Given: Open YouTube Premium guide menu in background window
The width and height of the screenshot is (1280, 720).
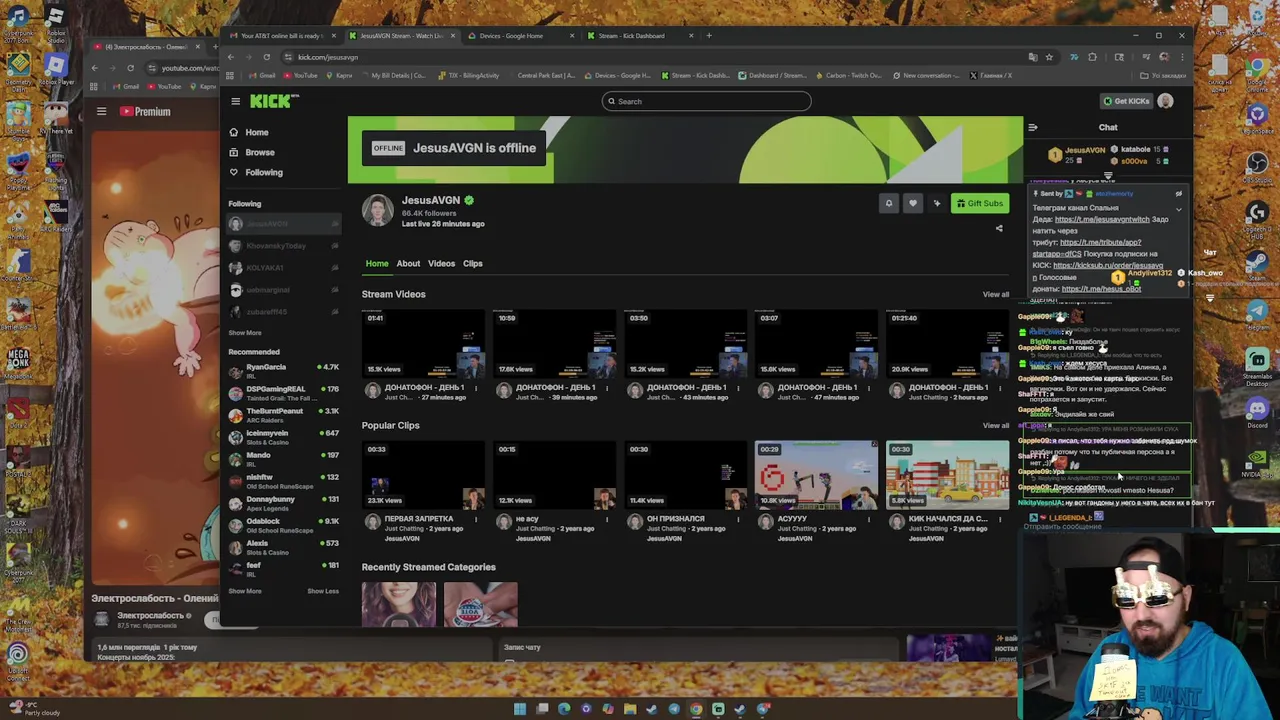Looking at the screenshot, I should pos(101,112).
